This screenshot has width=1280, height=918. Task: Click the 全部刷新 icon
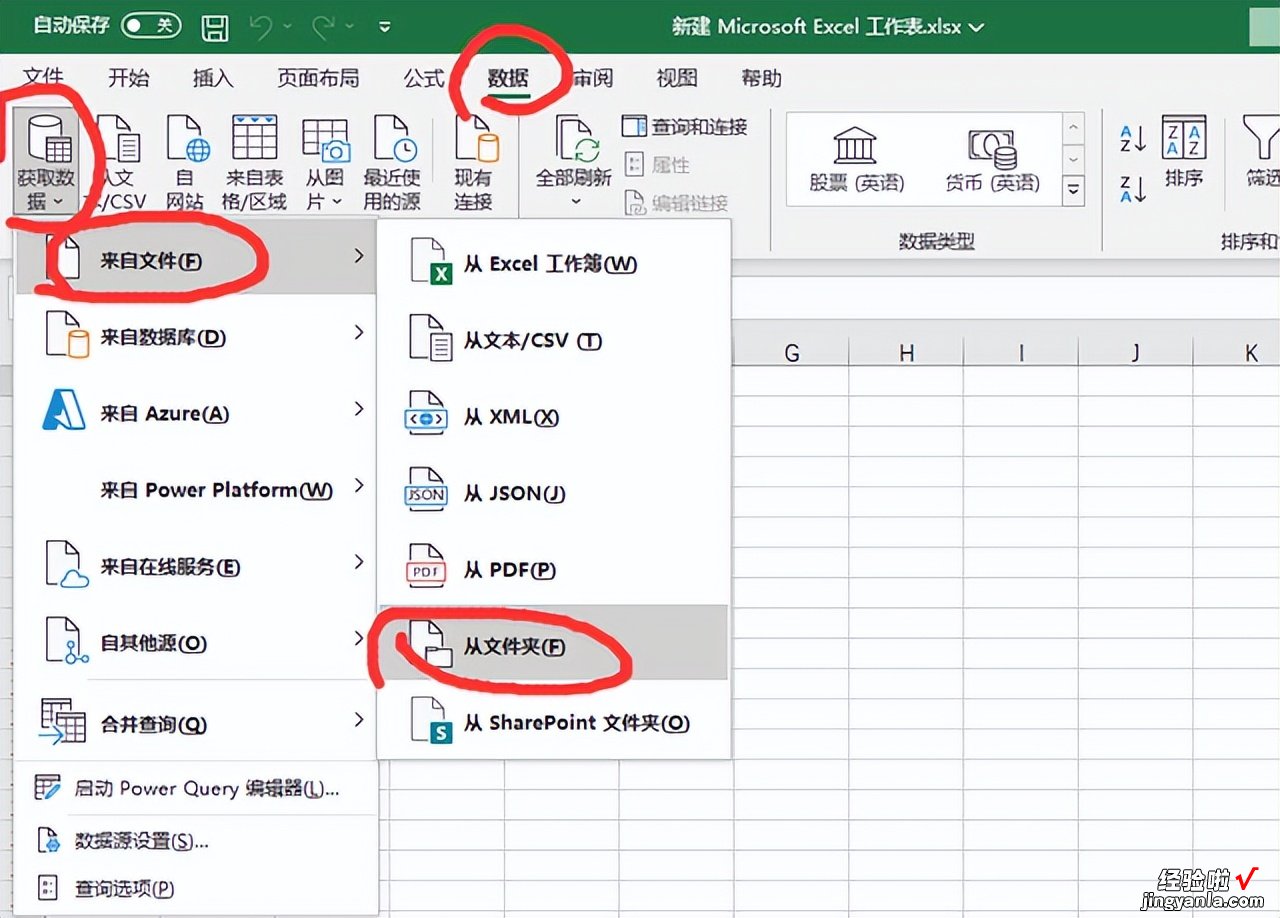[x=576, y=139]
